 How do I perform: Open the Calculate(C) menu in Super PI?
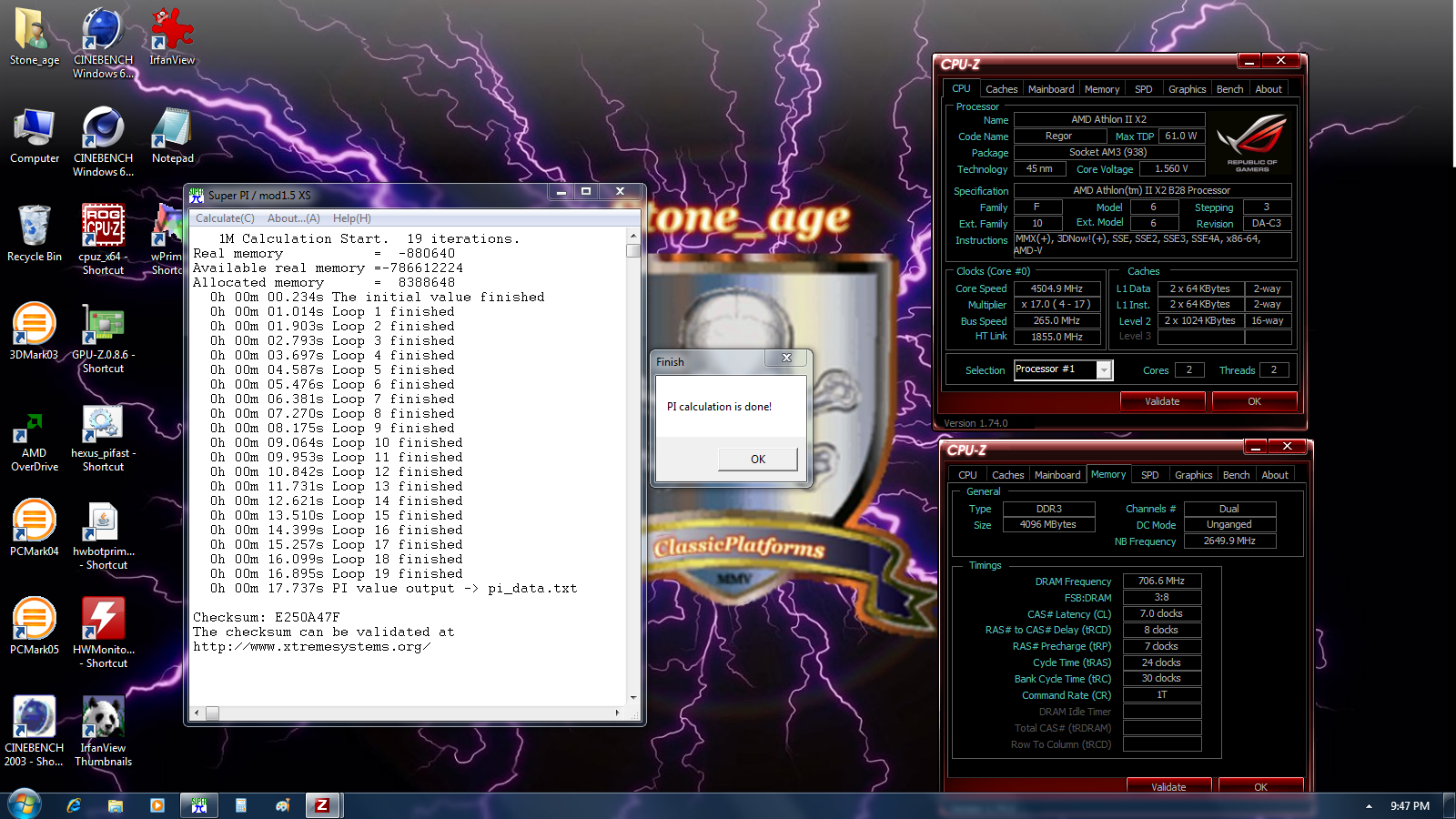click(225, 218)
